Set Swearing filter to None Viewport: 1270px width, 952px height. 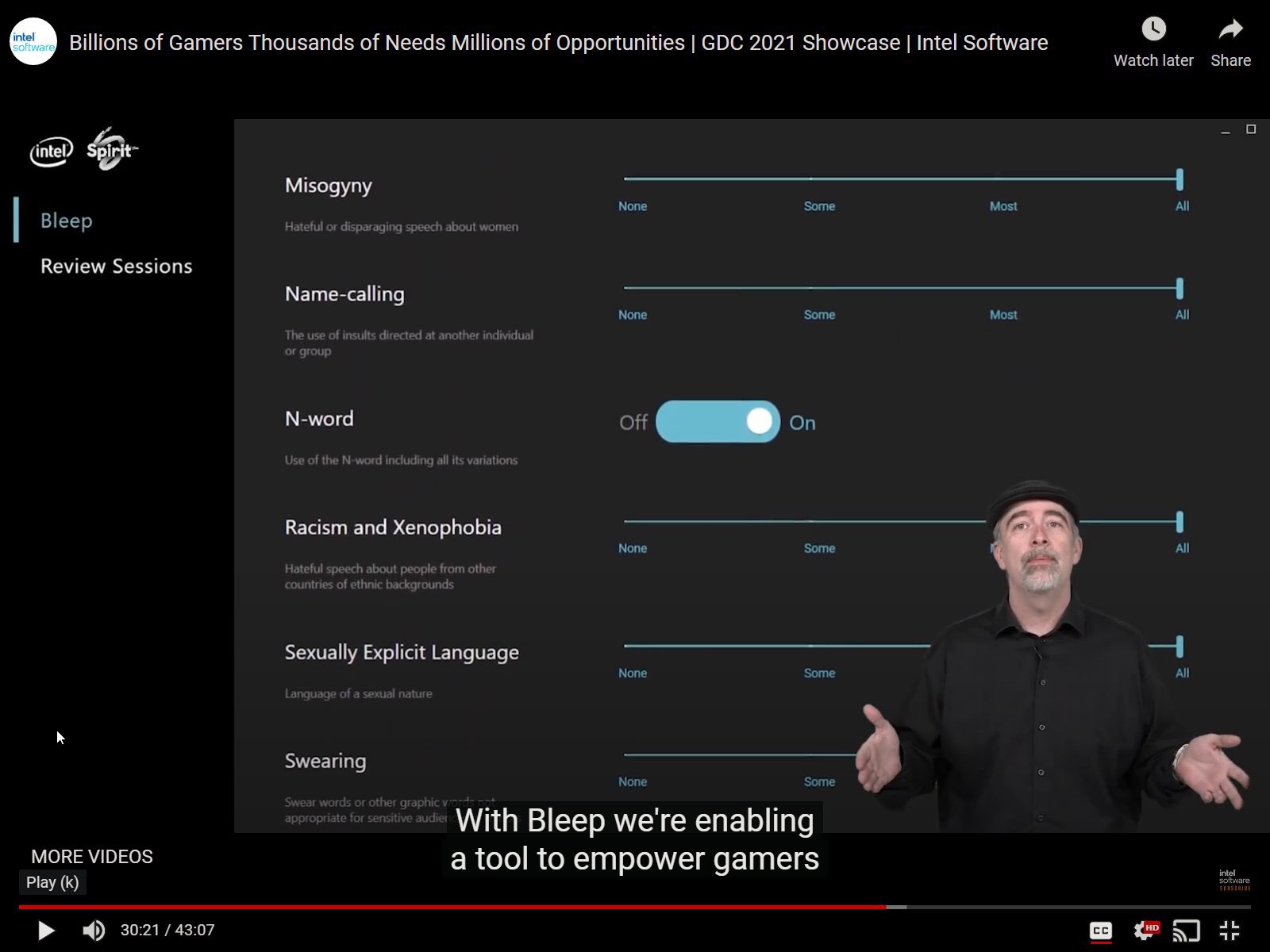633,782
